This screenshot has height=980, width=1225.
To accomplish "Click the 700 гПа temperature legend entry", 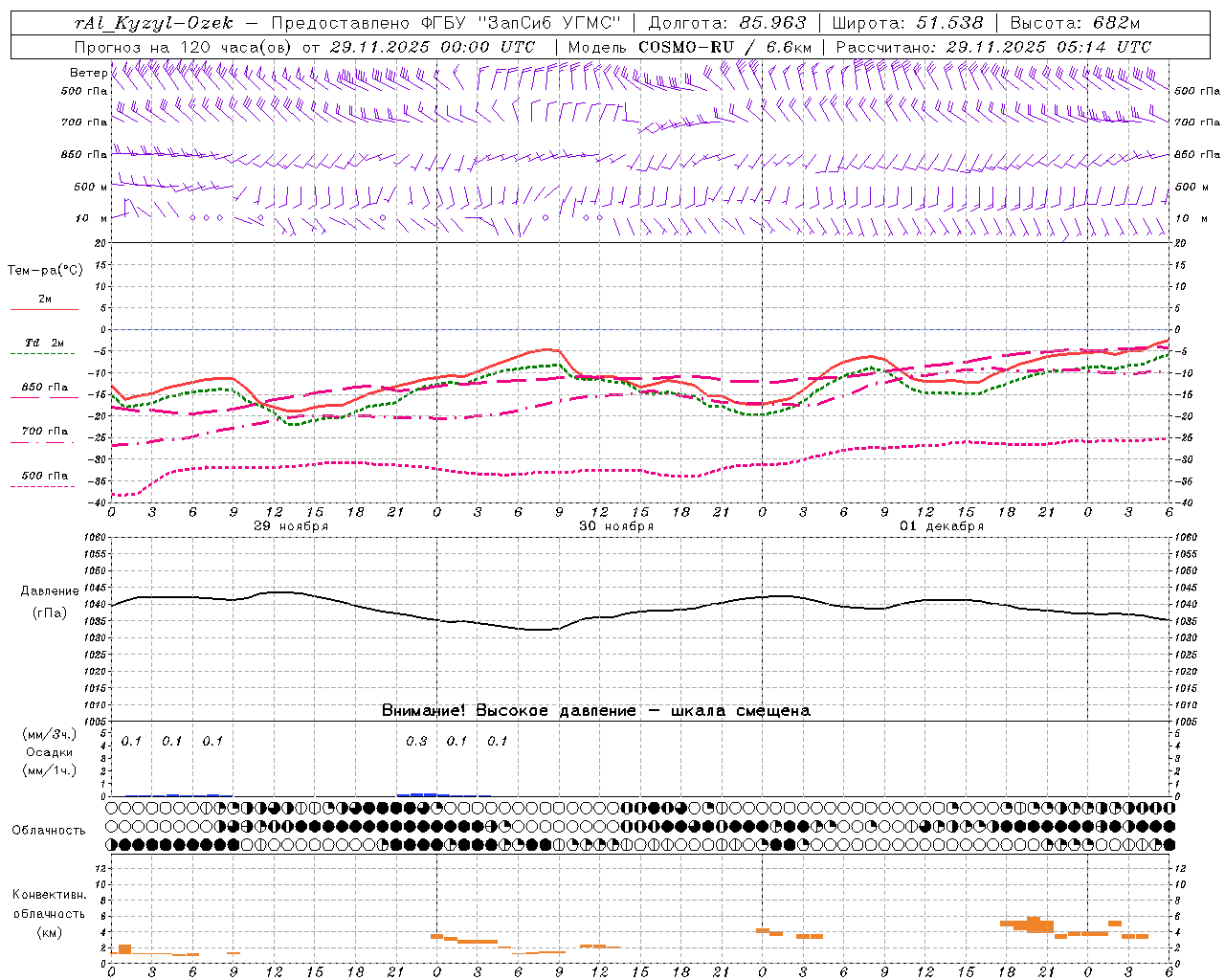I will coord(45,432).
